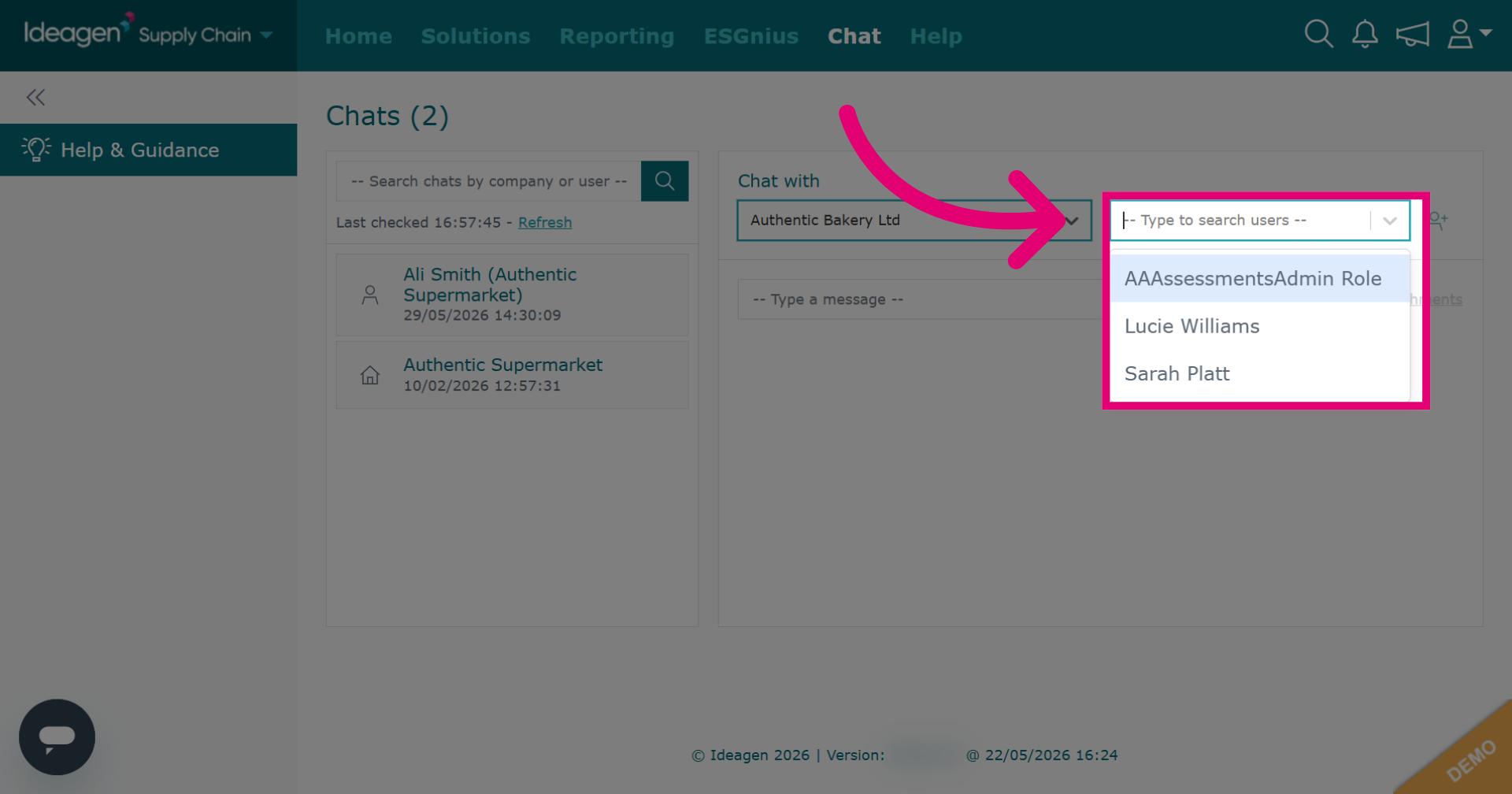This screenshot has height=794, width=1512.
Task: Click the chat search magnifier button
Action: [665, 181]
